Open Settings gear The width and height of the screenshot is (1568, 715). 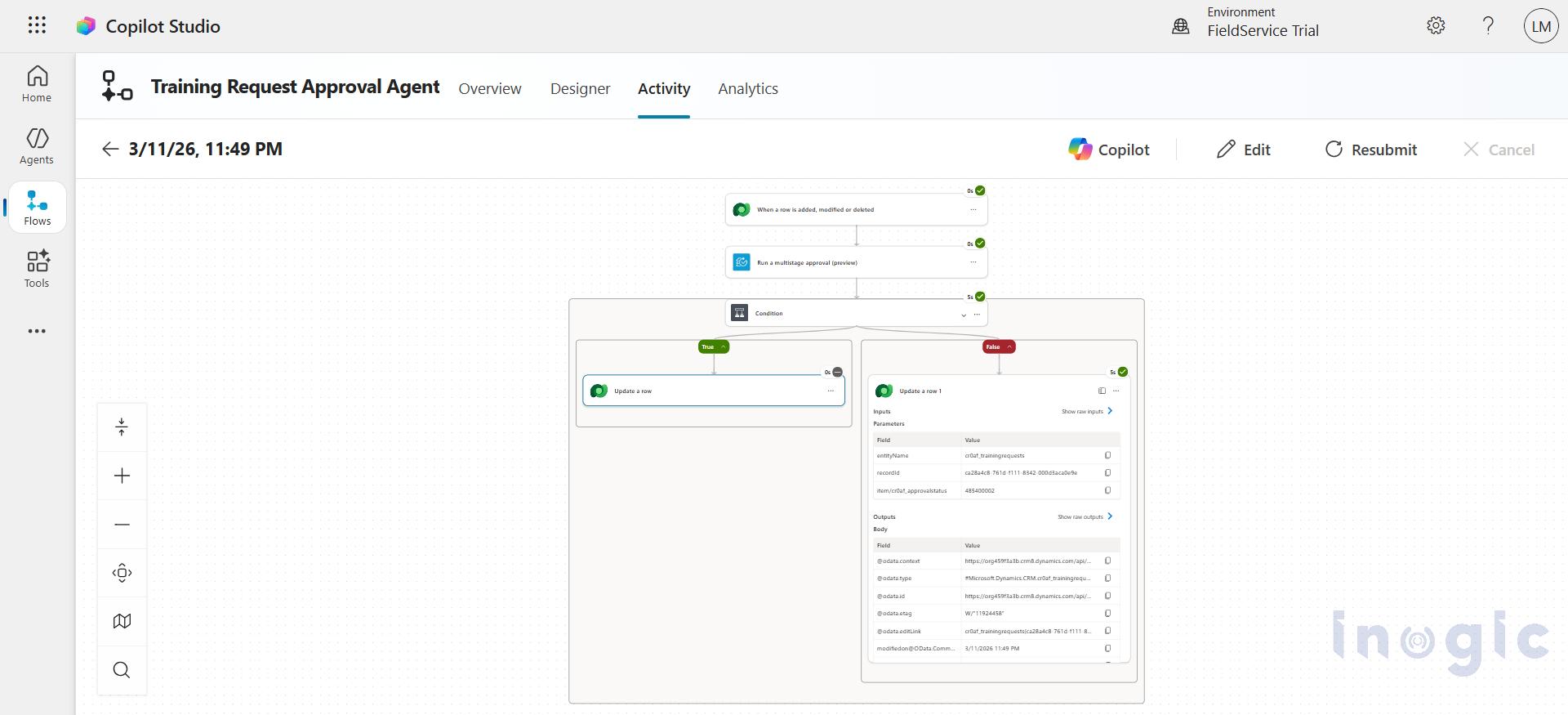1436,25
